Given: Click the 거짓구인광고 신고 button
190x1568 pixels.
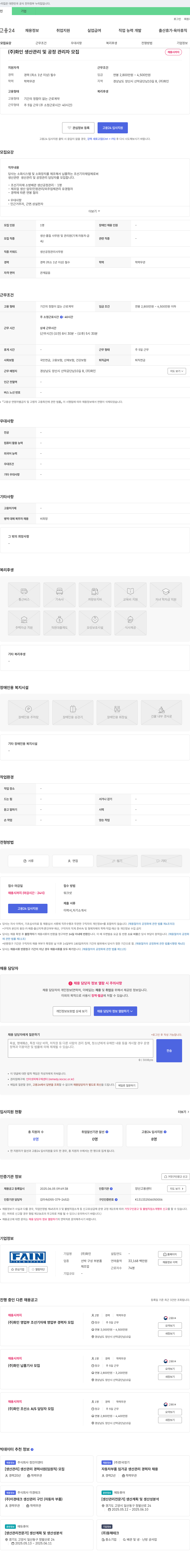Looking at the screenshot, I should tap(175, 1177).
